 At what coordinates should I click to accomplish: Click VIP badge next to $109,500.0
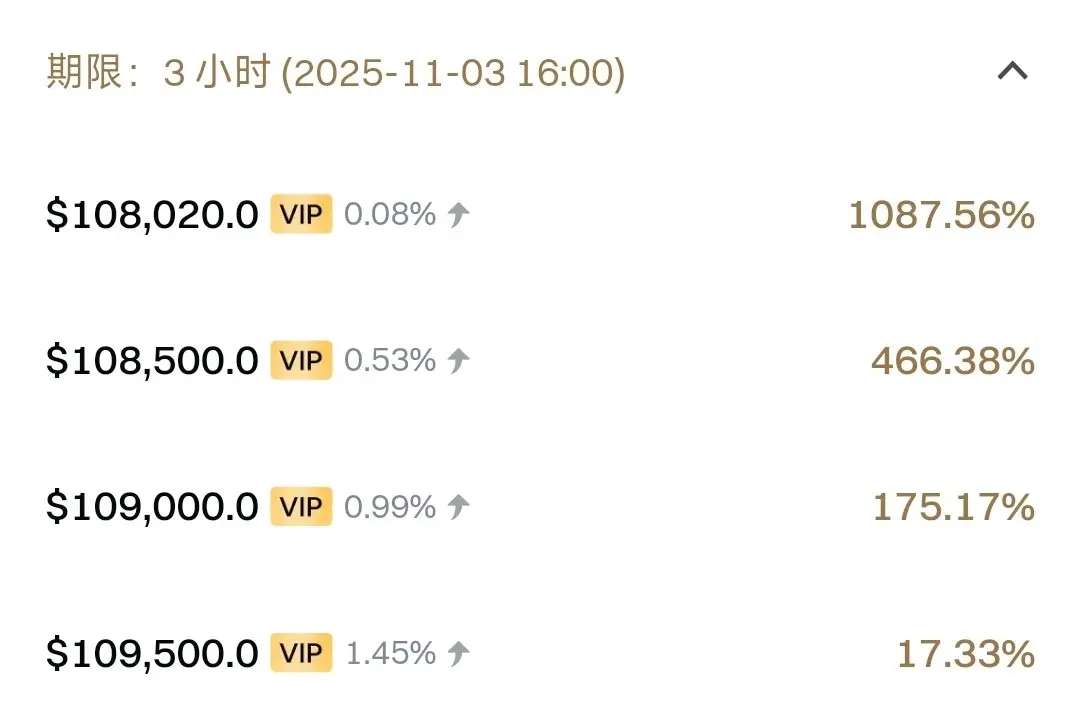pyautogui.click(x=301, y=653)
